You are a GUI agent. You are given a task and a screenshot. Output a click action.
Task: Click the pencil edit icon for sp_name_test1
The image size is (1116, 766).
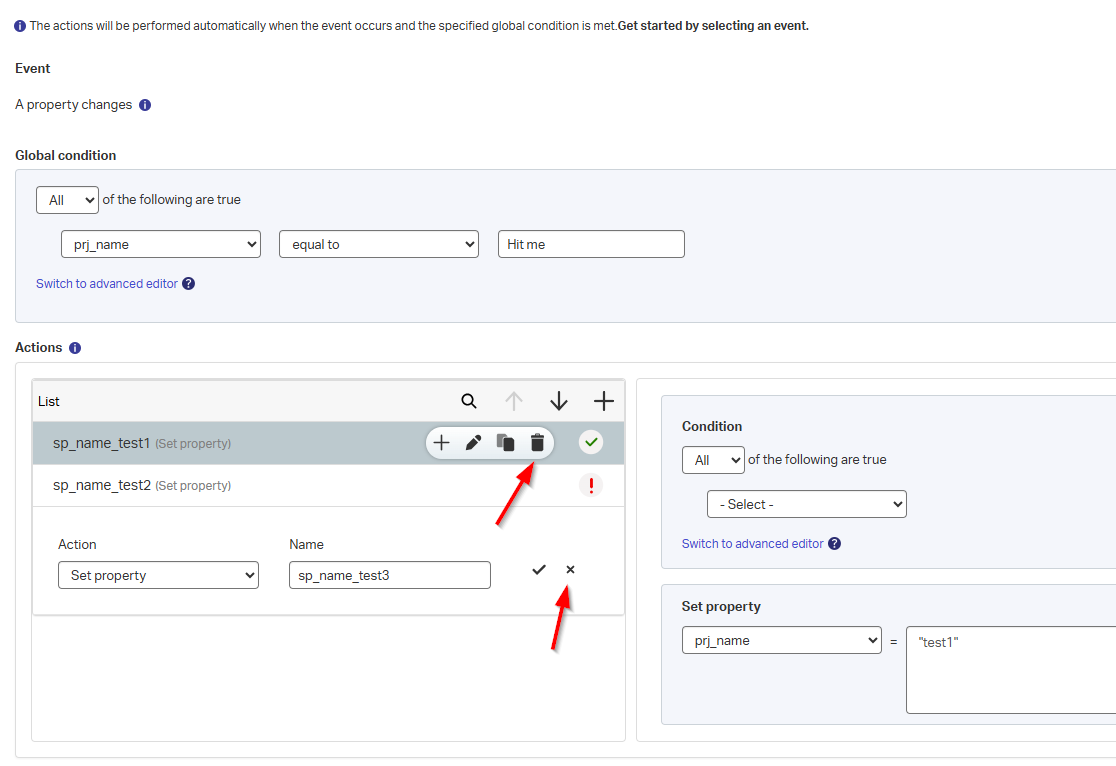tap(473, 443)
